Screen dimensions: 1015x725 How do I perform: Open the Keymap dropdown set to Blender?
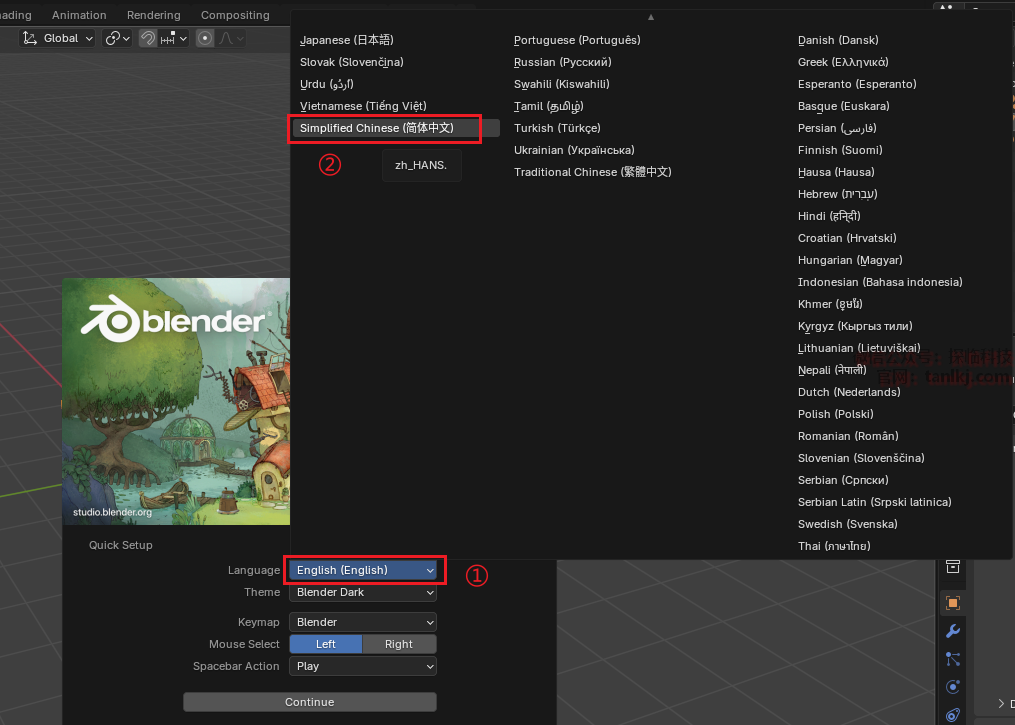(363, 622)
